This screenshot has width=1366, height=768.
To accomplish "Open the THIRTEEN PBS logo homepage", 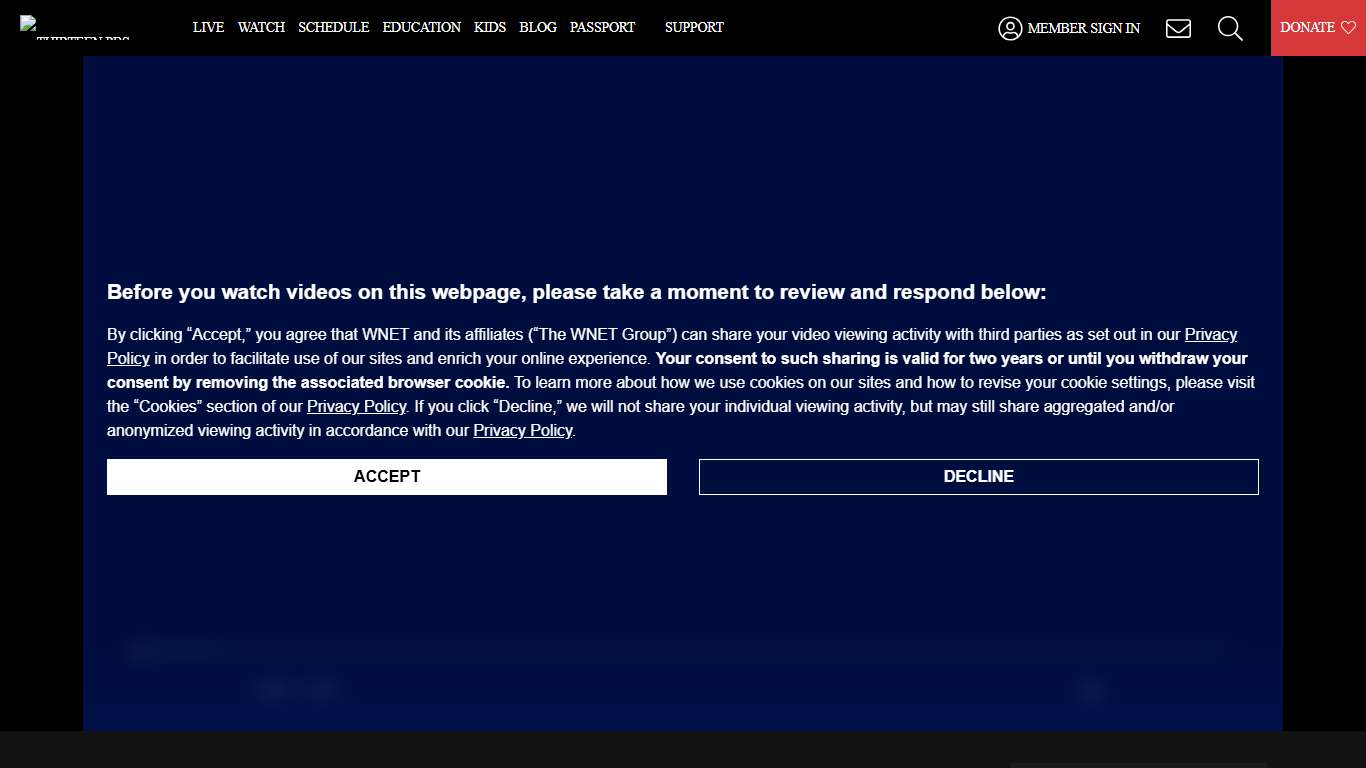I will tap(75, 28).
